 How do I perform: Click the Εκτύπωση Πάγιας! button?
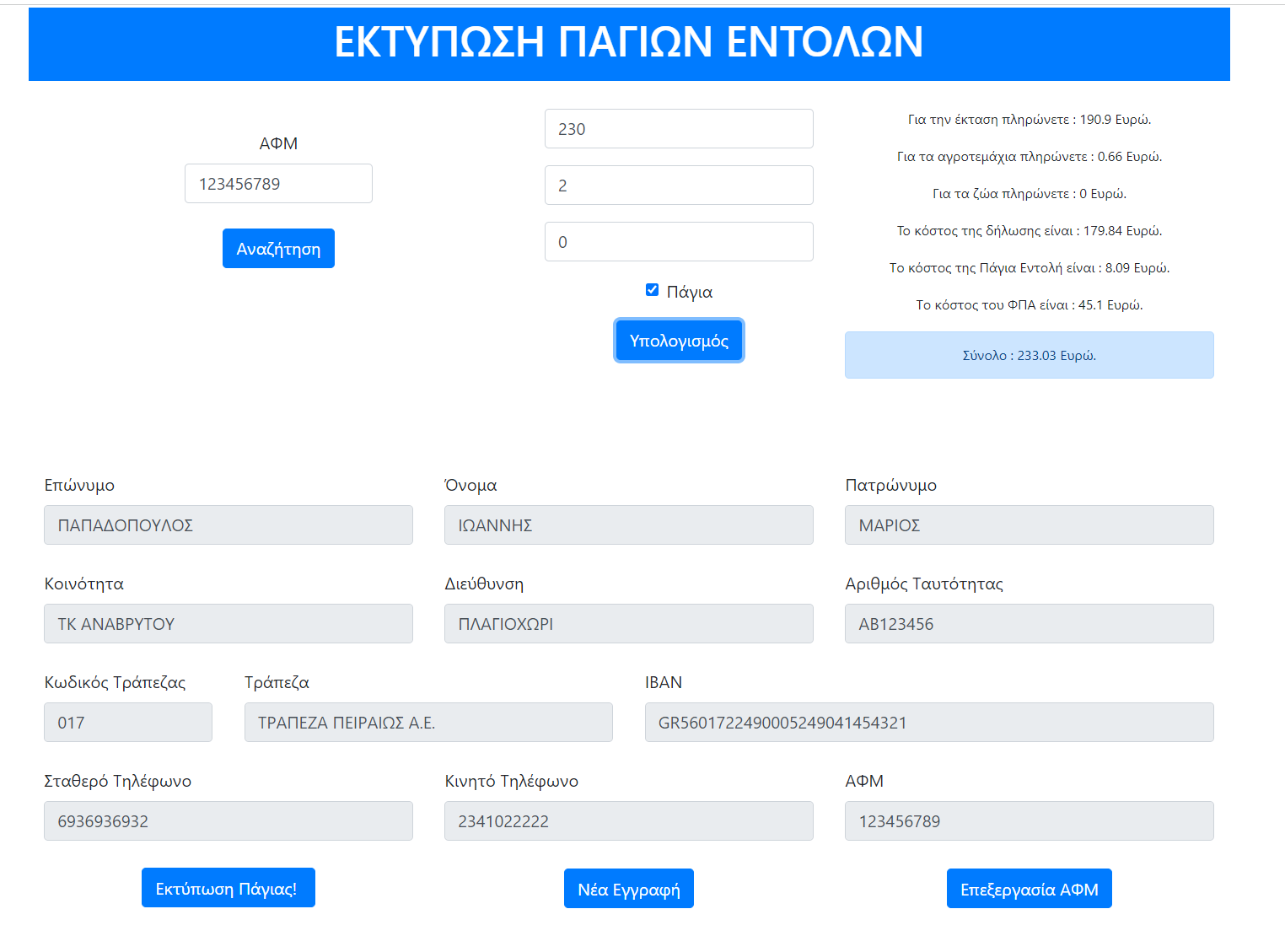point(228,888)
